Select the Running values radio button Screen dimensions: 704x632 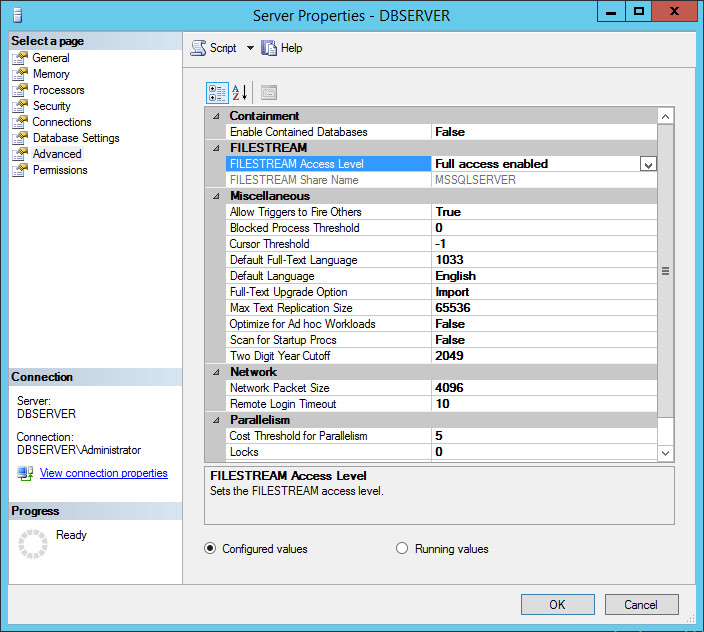click(402, 548)
